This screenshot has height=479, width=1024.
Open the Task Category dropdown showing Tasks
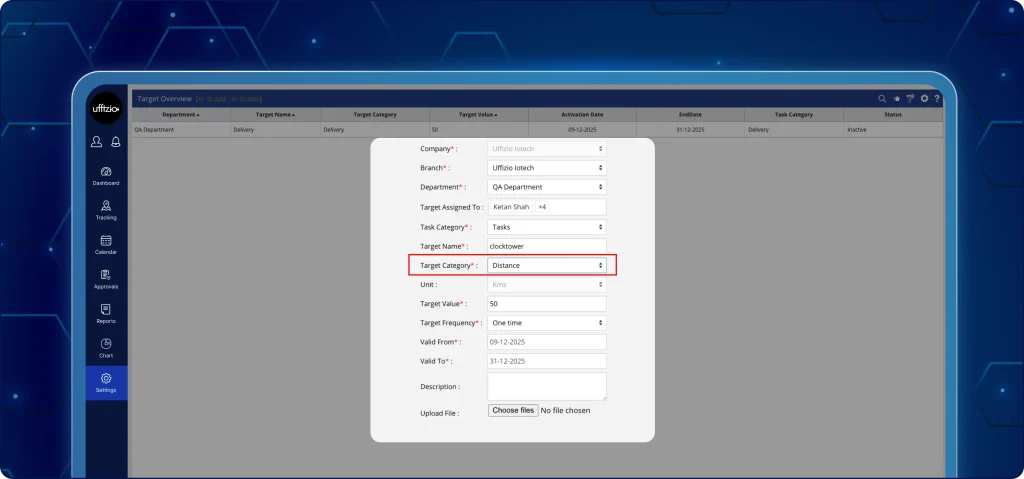coord(547,227)
